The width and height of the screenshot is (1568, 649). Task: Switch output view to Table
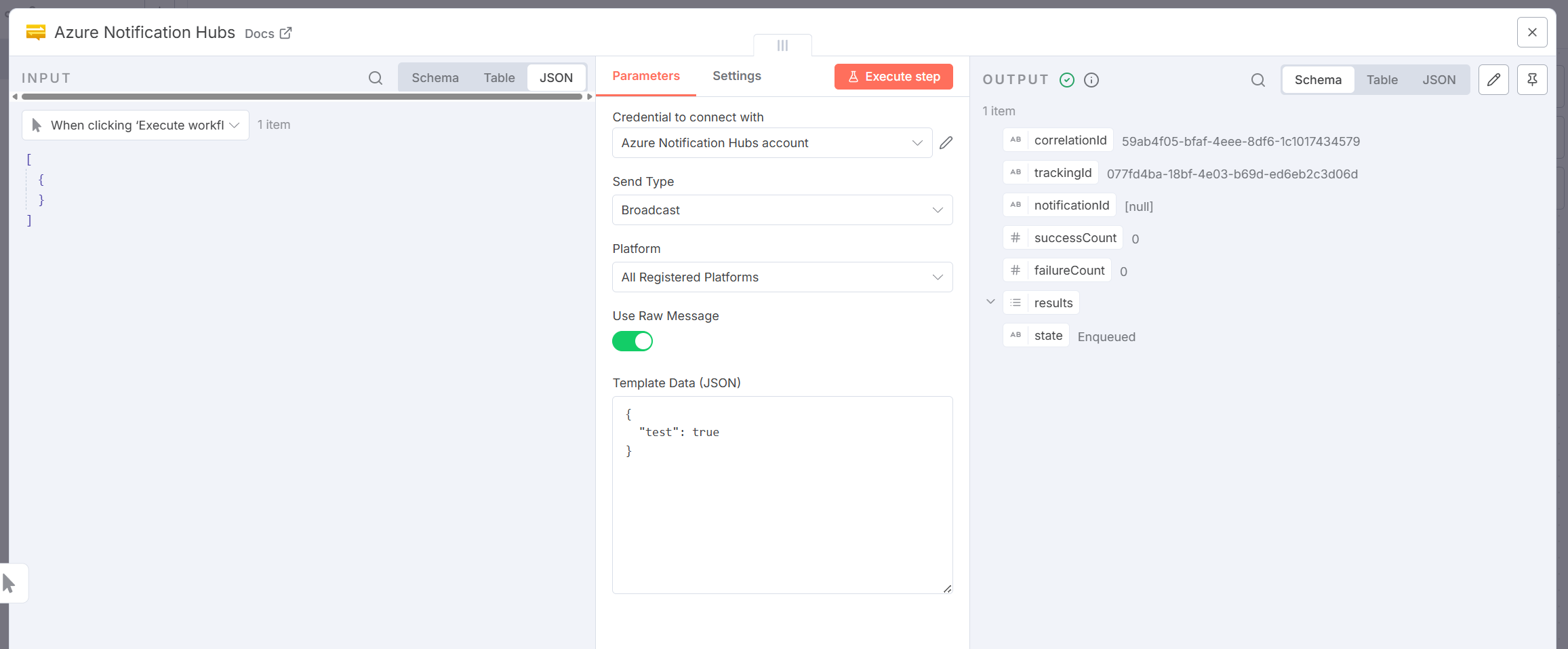coord(1382,80)
